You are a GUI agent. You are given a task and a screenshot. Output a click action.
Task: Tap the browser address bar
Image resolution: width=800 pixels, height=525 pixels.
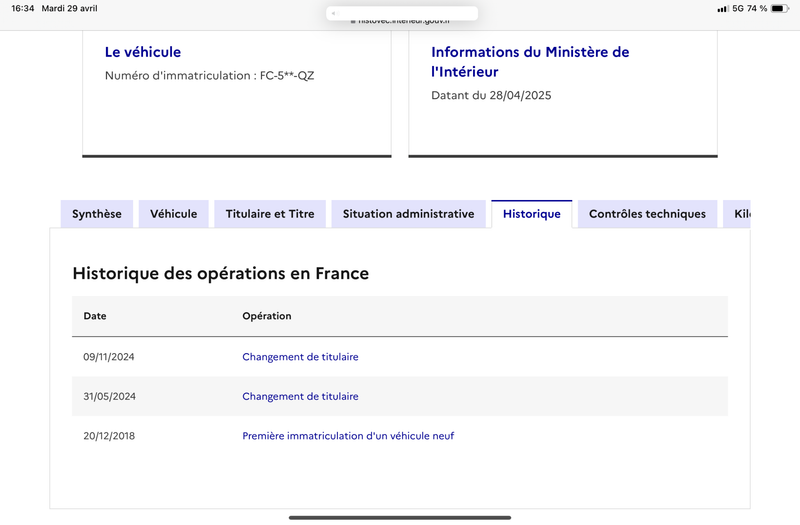click(402, 14)
